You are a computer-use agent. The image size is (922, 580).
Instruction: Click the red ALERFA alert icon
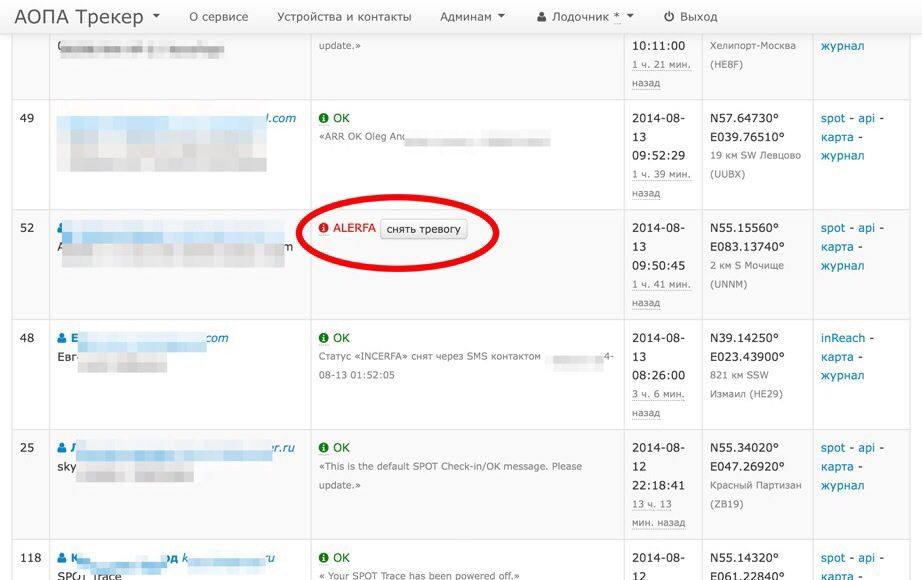click(323, 228)
